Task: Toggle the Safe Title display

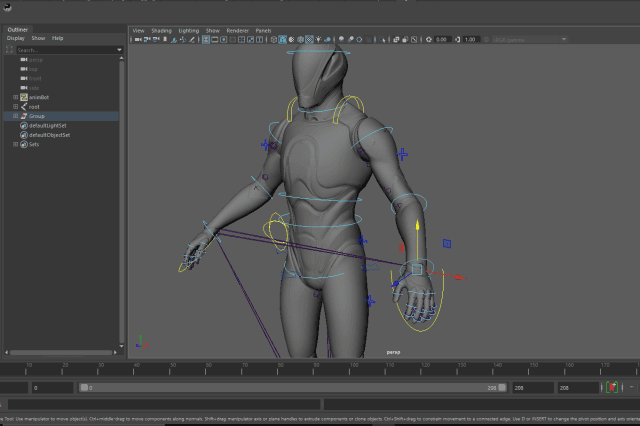Action: 259,40
